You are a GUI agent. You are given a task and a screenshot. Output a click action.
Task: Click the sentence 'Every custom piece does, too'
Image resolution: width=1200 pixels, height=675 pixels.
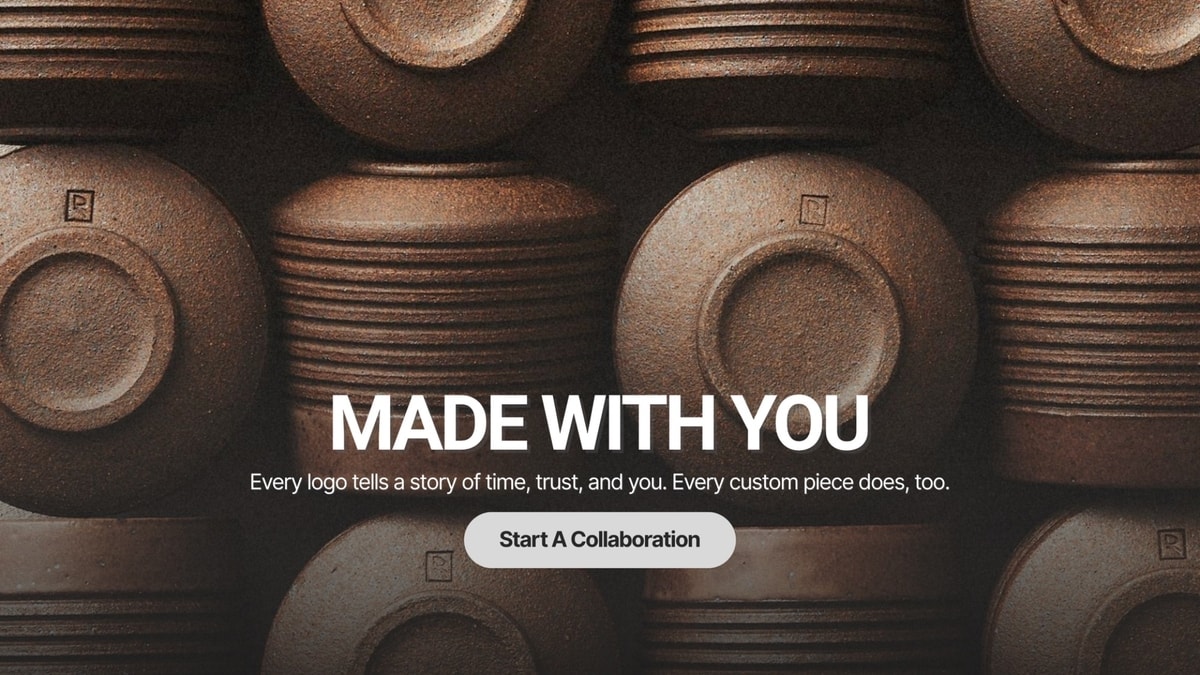[811, 483]
